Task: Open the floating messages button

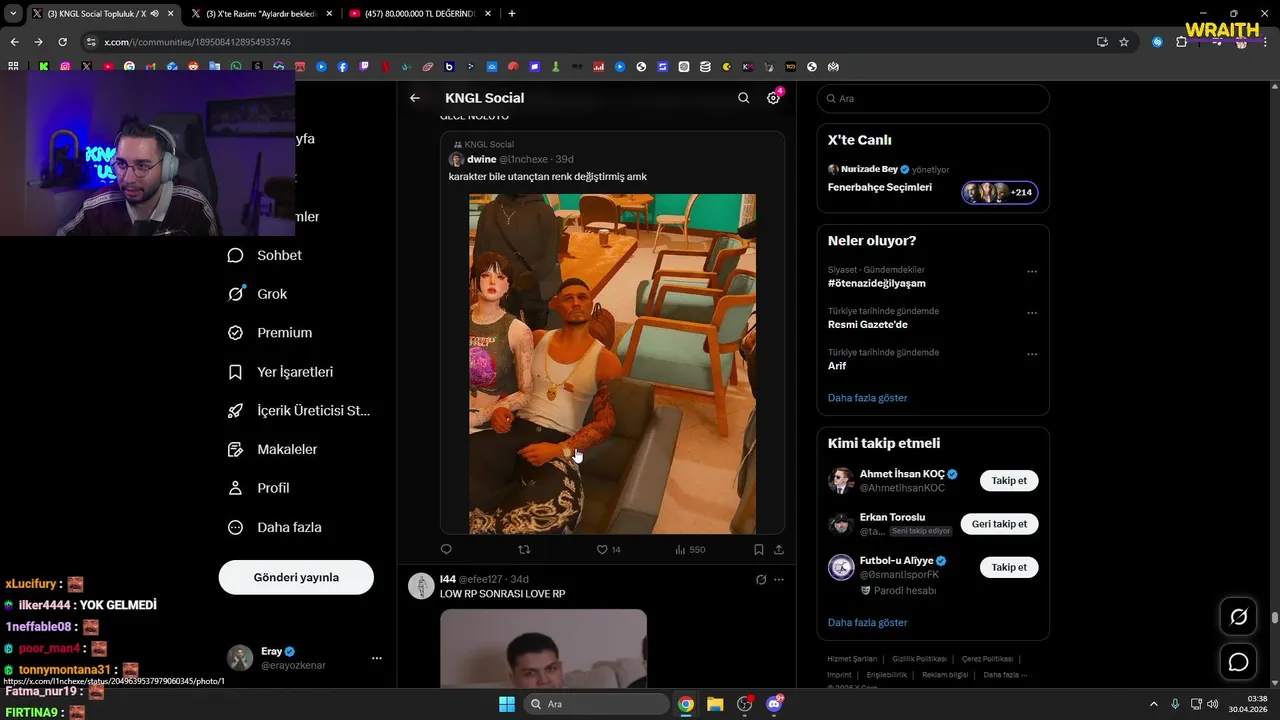Action: point(1238,662)
